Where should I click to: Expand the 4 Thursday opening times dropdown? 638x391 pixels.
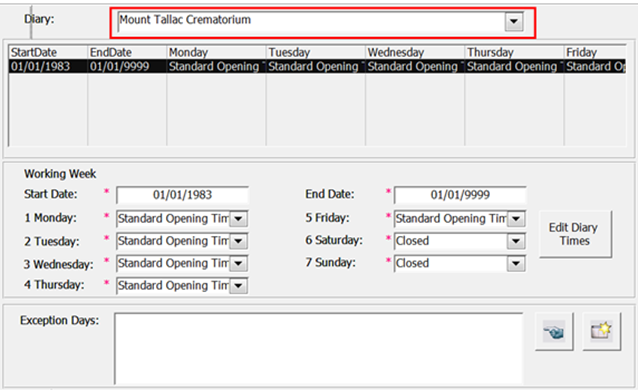click(x=238, y=286)
